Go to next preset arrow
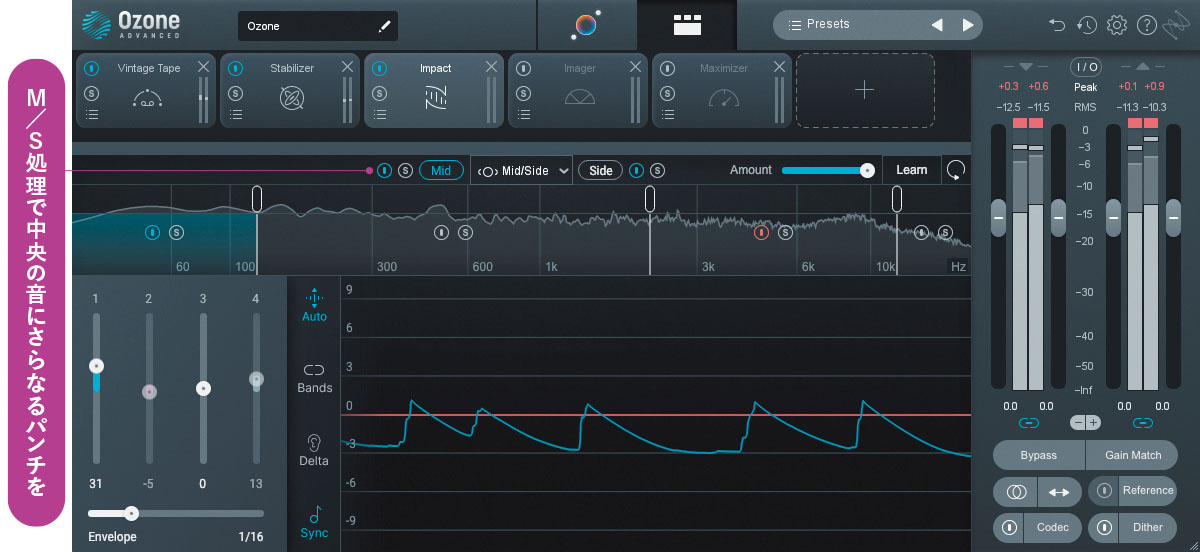 [967, 25]
